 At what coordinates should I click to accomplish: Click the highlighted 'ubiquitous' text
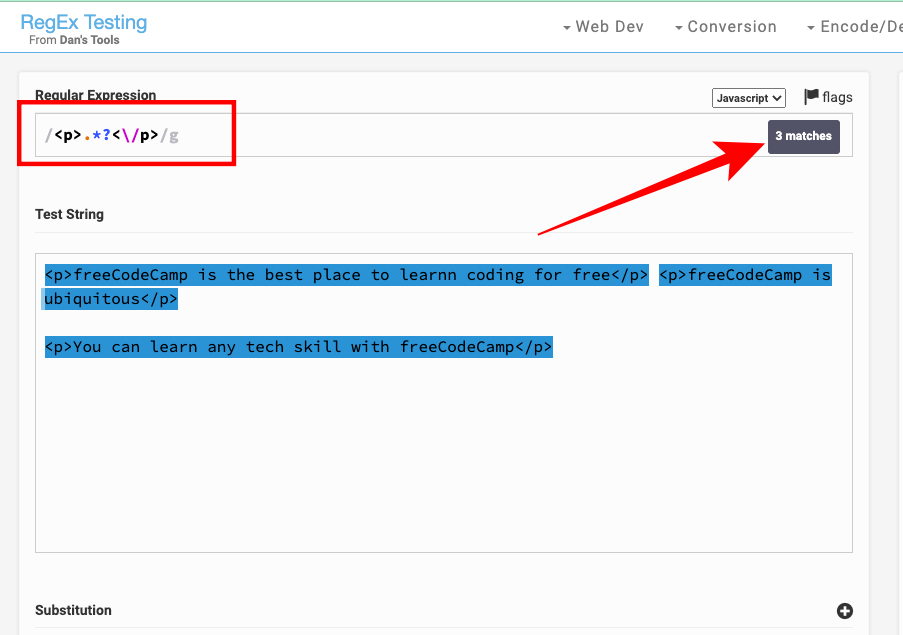pyautogui.click(x=110, y=299)
